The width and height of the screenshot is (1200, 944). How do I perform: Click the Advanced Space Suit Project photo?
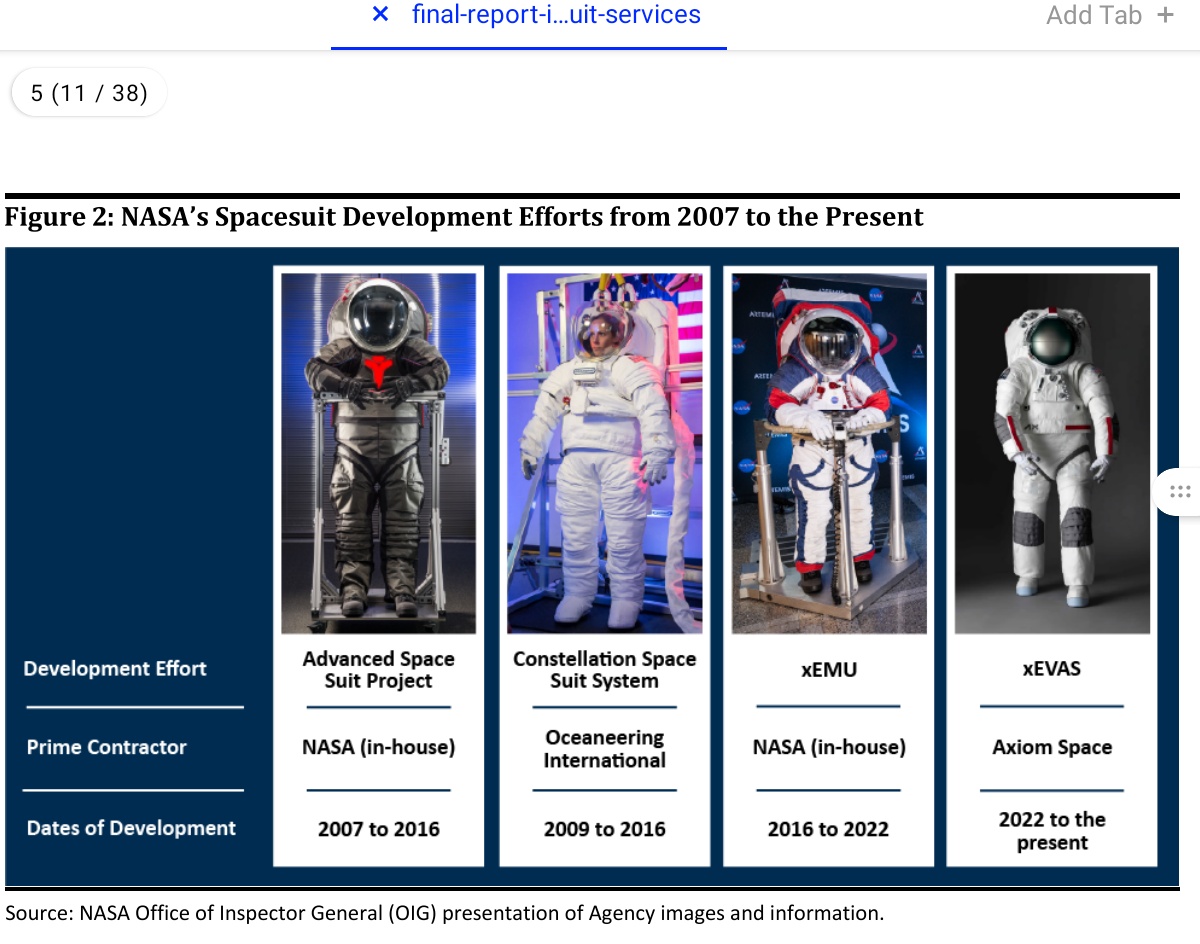(x=378, y=453)
